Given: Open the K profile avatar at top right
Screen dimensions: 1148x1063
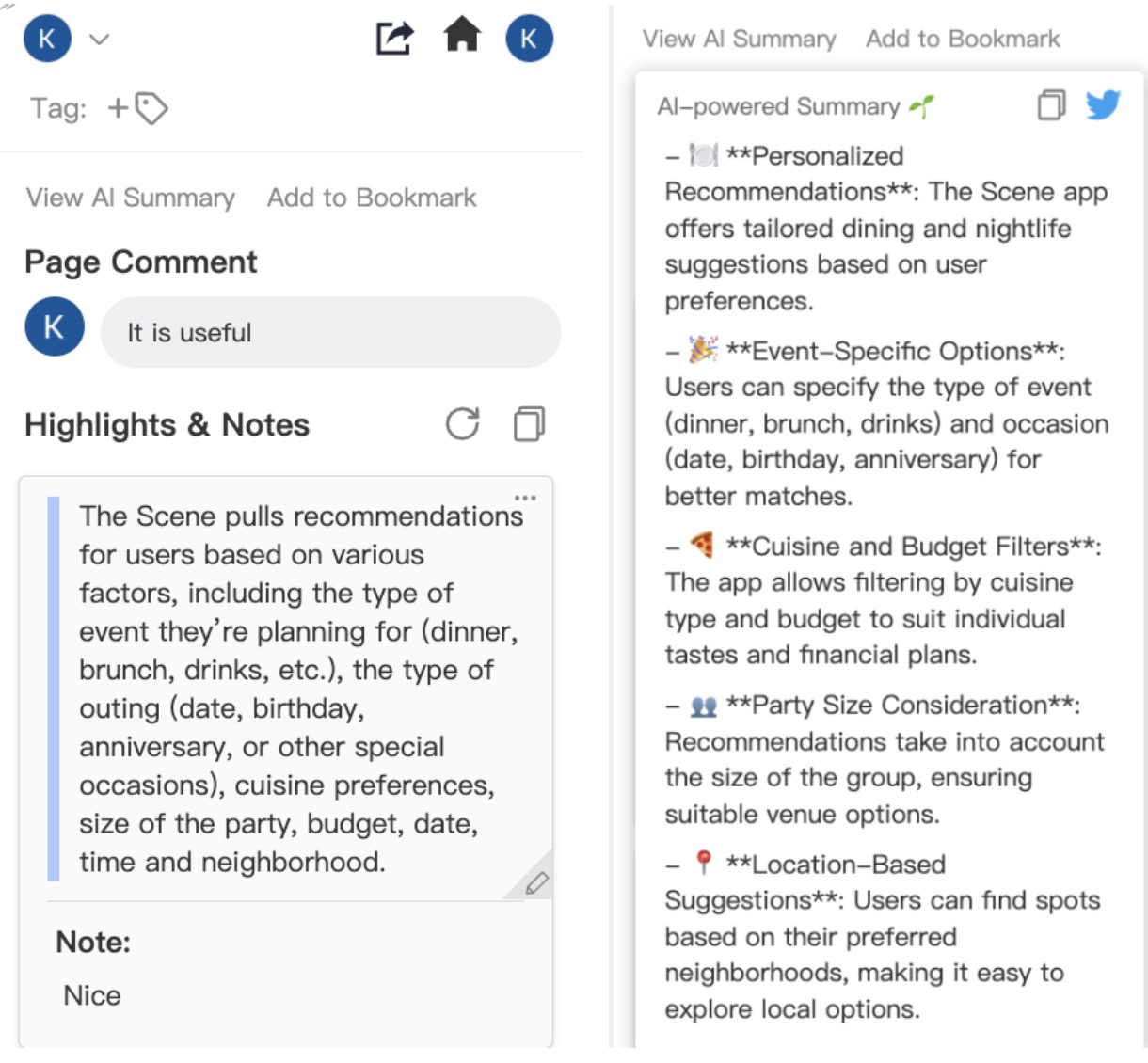Looking at the screenshot, I should coord(529,39).
